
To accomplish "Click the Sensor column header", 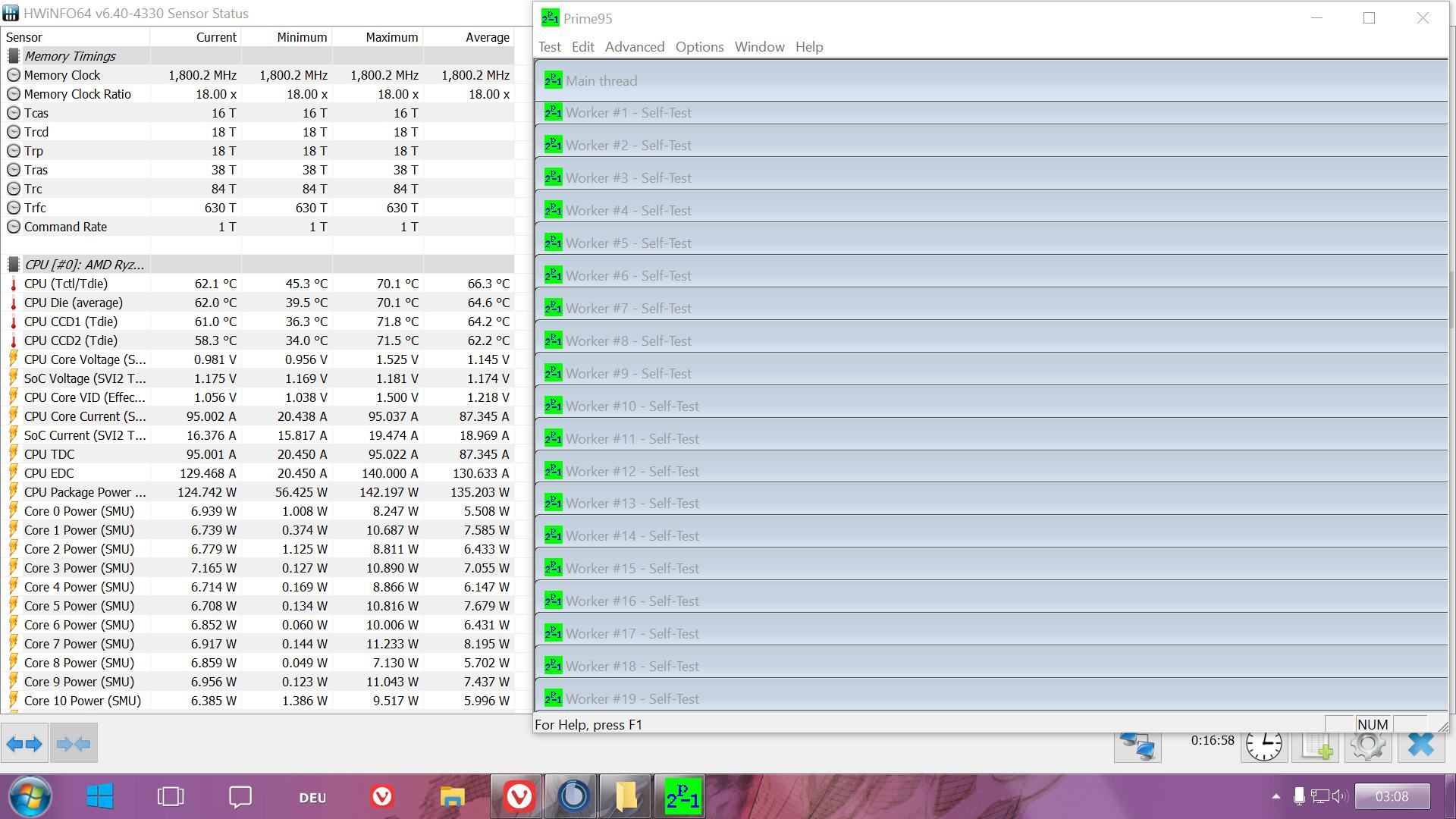I will tap(76, 37).
